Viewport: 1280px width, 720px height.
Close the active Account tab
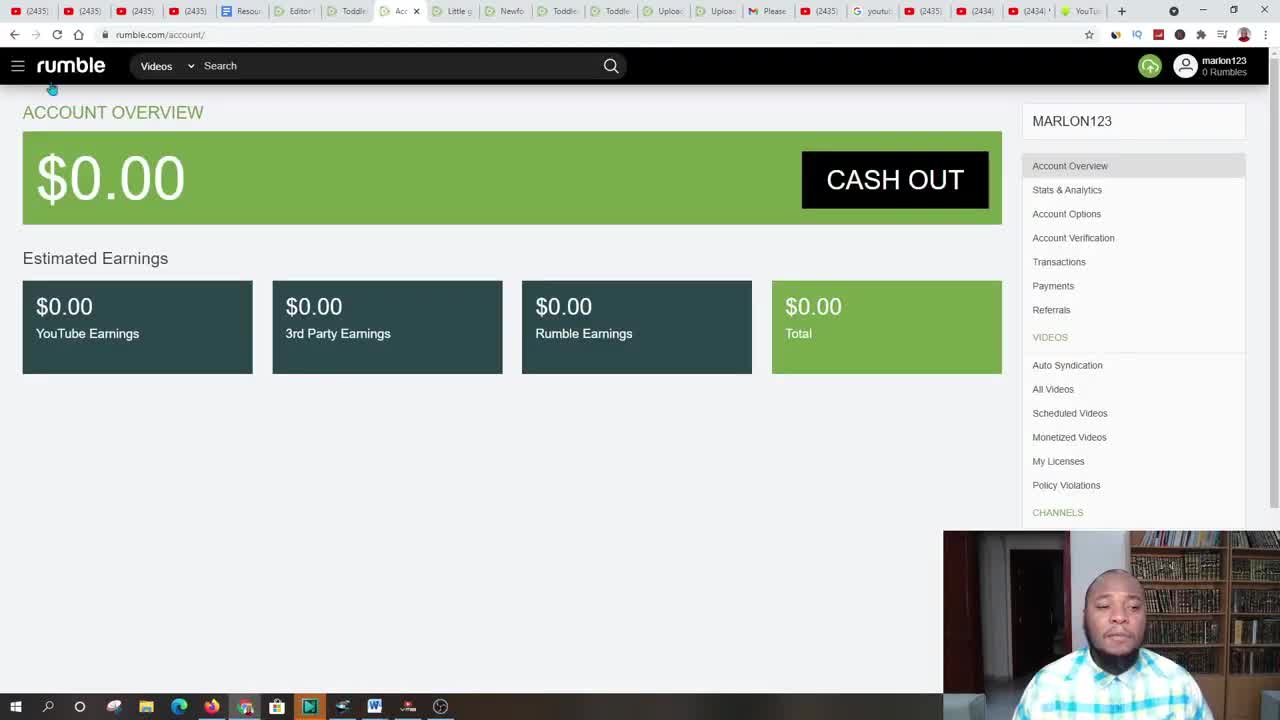[x=416, y=11]
